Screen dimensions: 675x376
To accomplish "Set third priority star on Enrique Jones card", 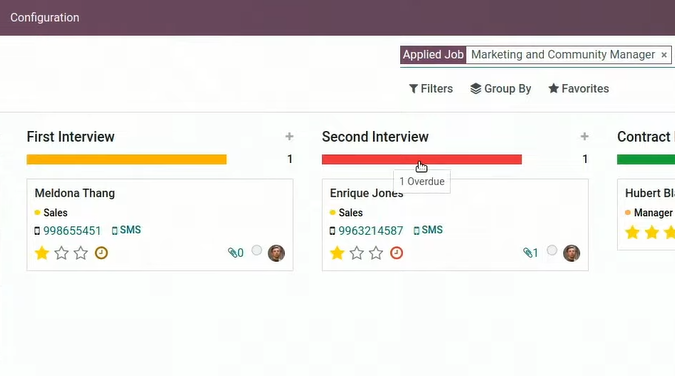I will click(376, 253).
